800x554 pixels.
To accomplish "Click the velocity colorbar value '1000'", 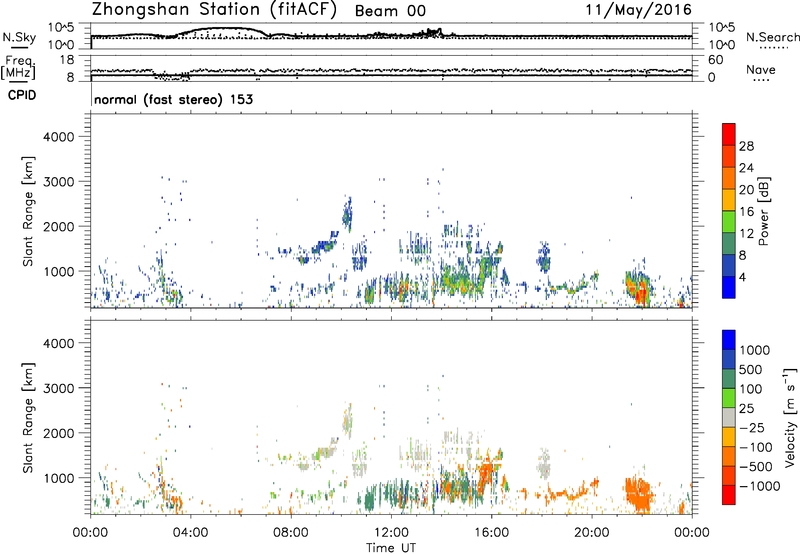I will [x=755, y=350].
